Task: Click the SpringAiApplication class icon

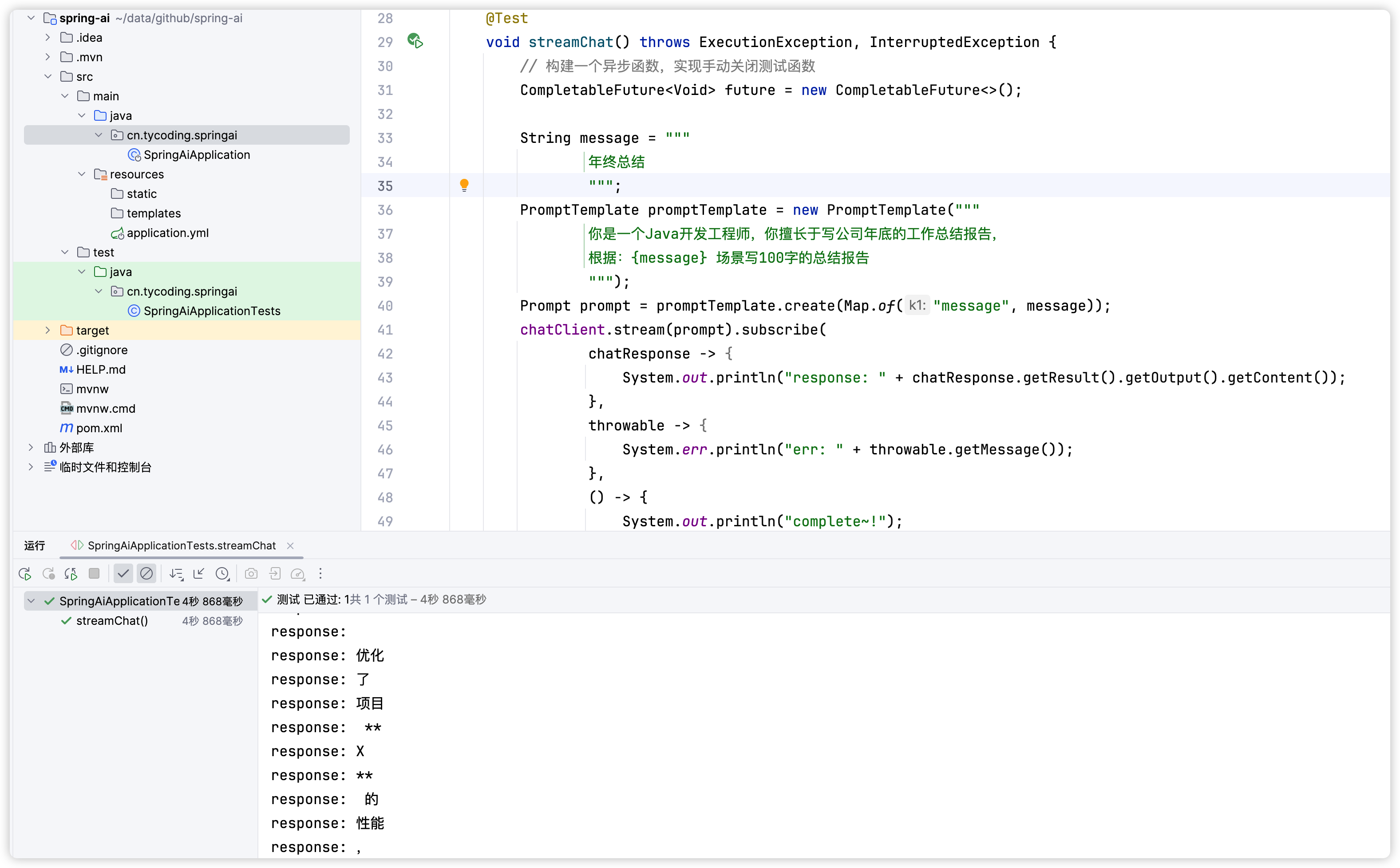Action: [134, 155]
